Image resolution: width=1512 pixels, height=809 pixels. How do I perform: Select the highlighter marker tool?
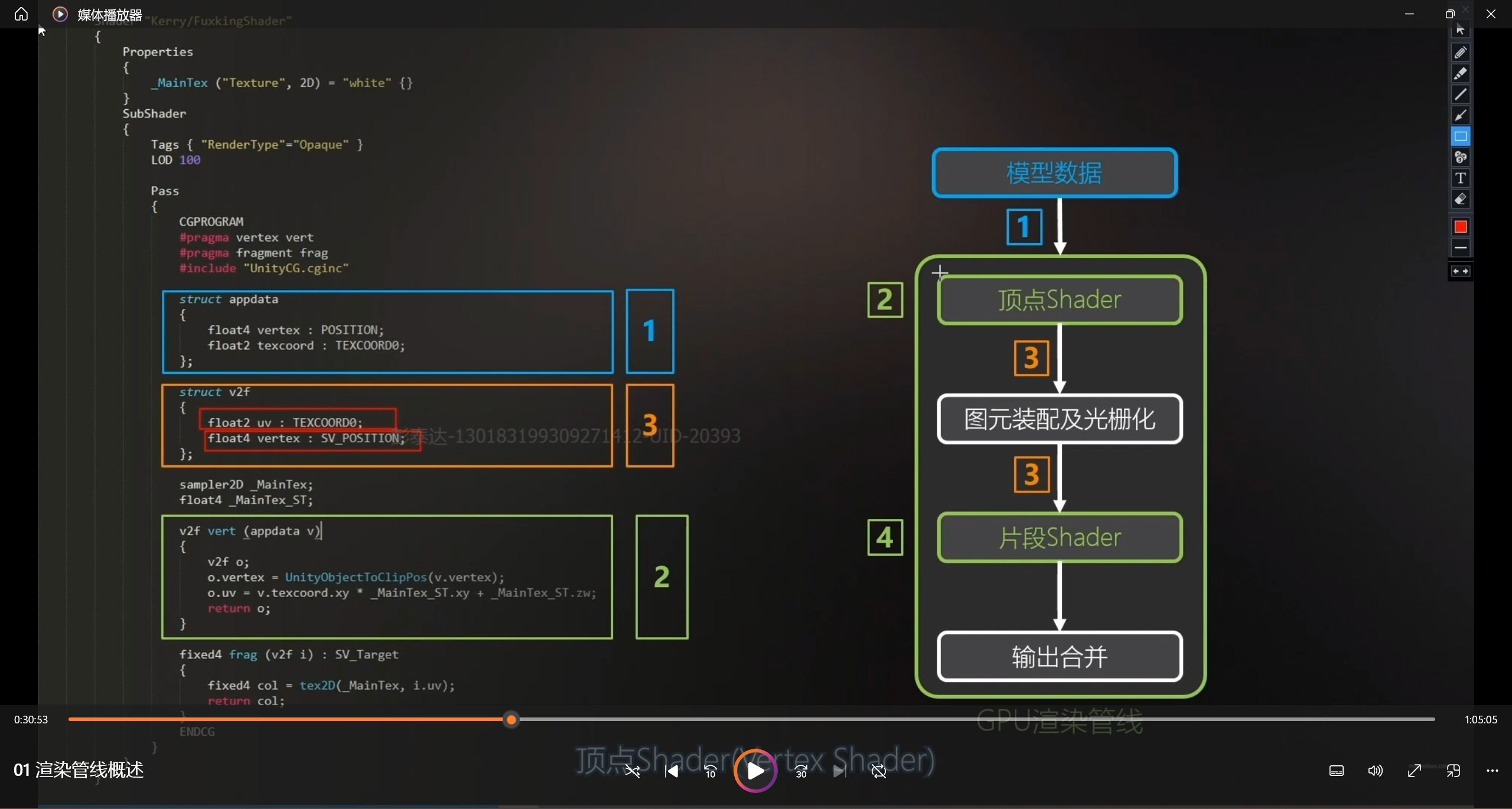tap(1460, 74)
